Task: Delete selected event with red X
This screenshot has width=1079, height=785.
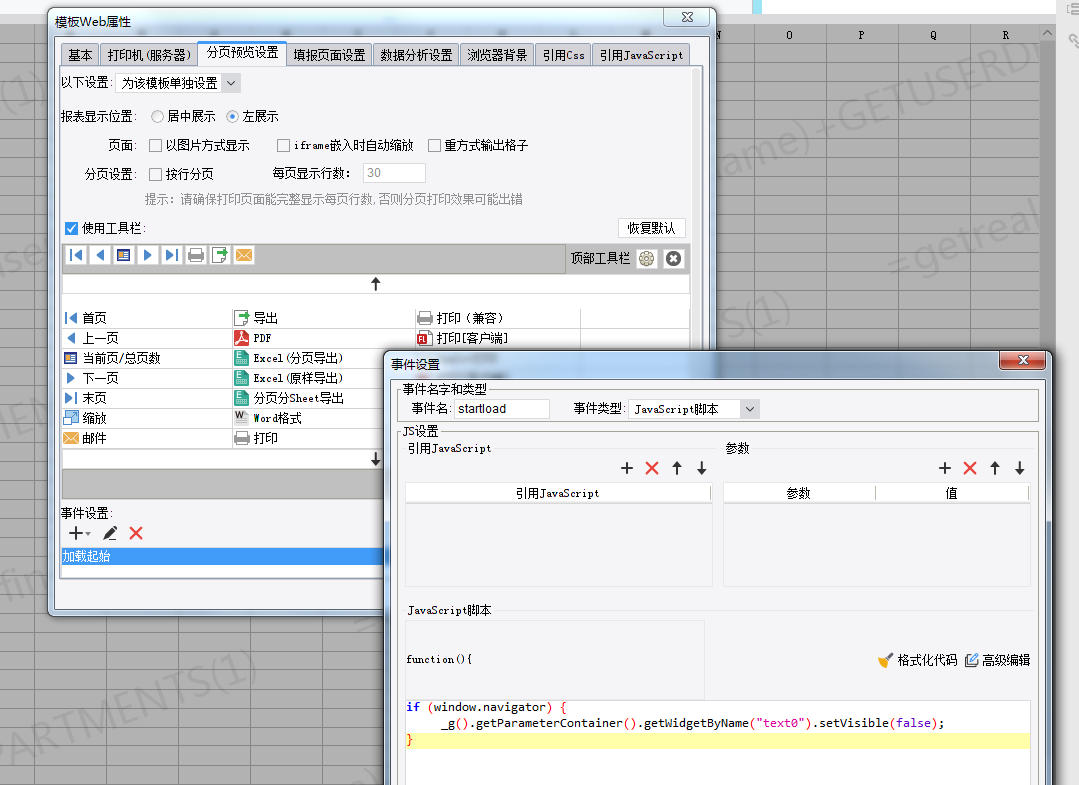Action: 136,533
